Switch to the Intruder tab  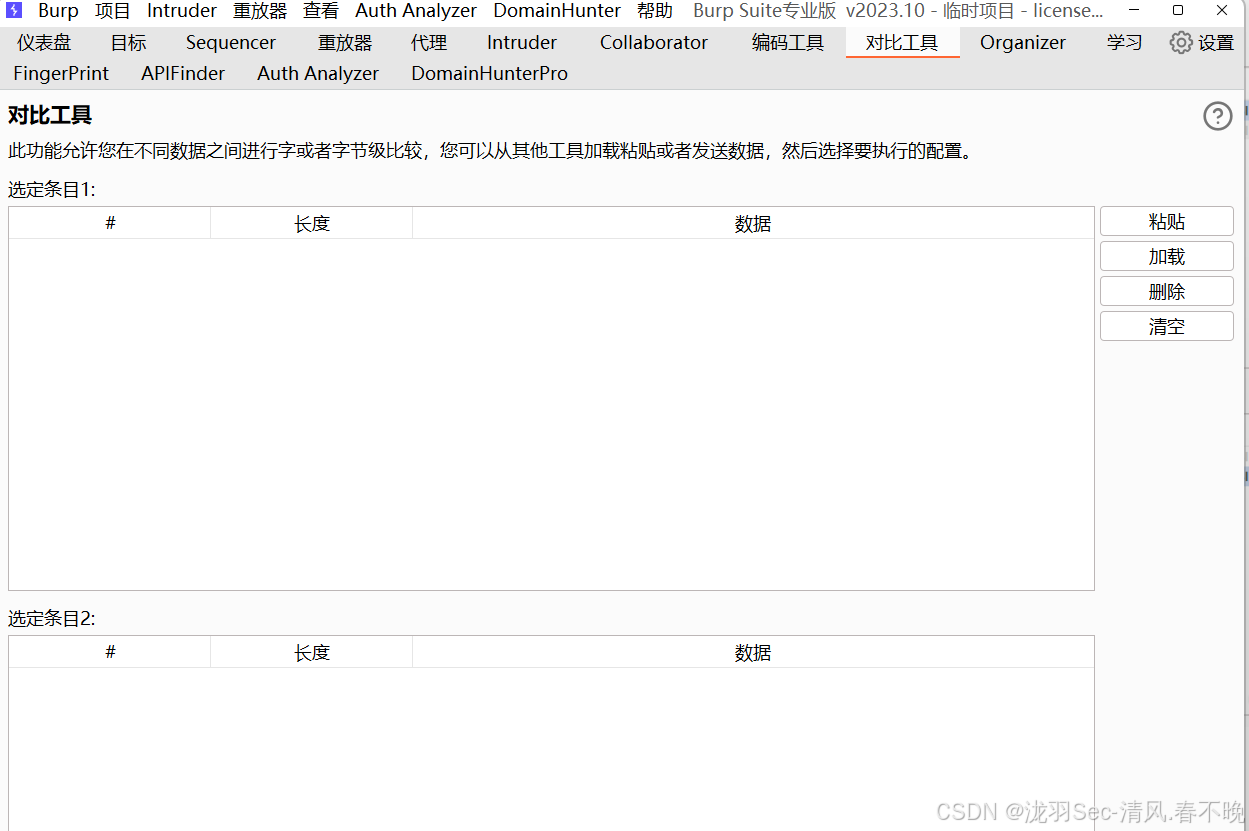click(522, 43)
